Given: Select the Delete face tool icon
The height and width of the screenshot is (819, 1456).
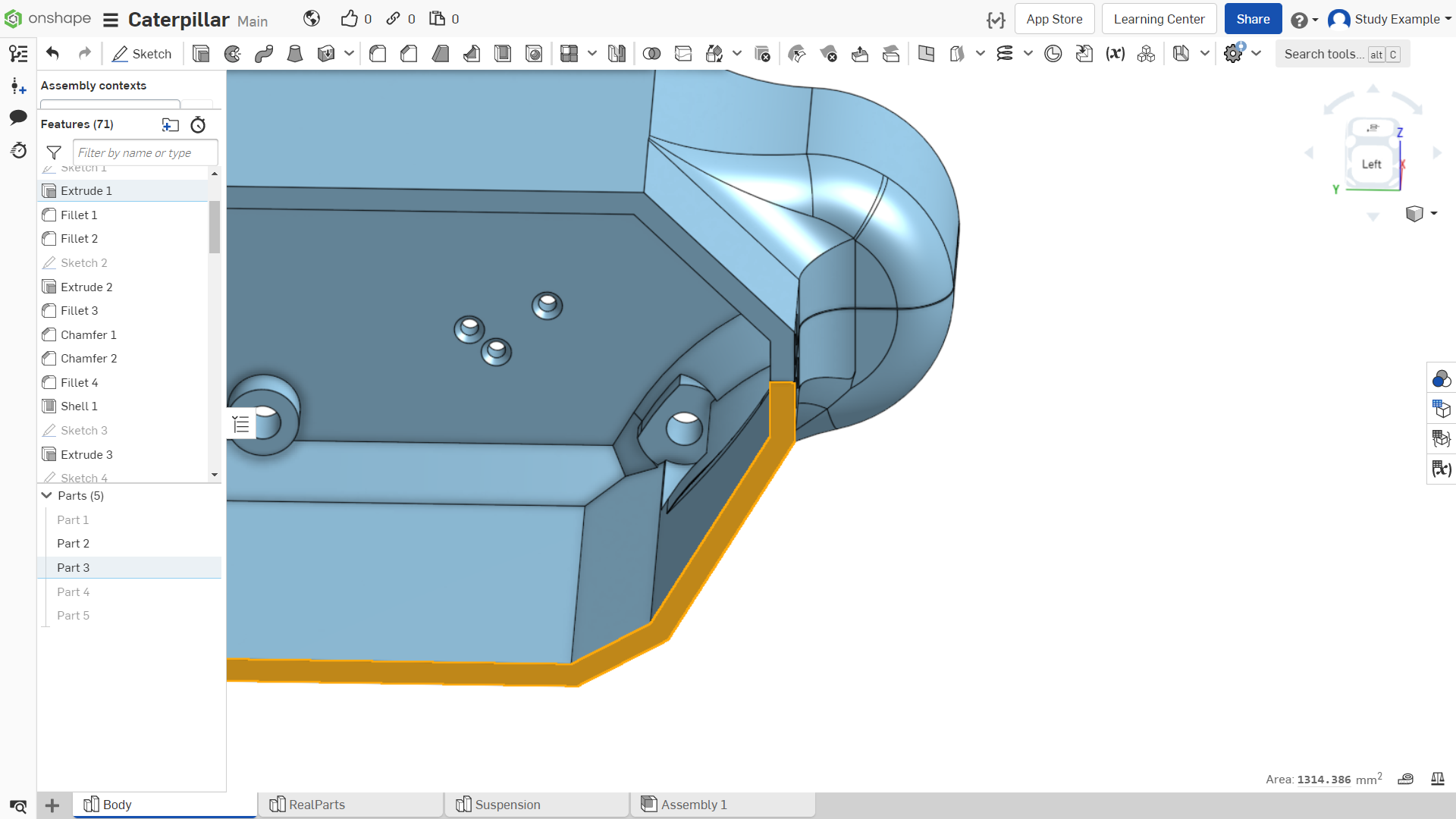Looking at the screenshot, I should (828, 54).
